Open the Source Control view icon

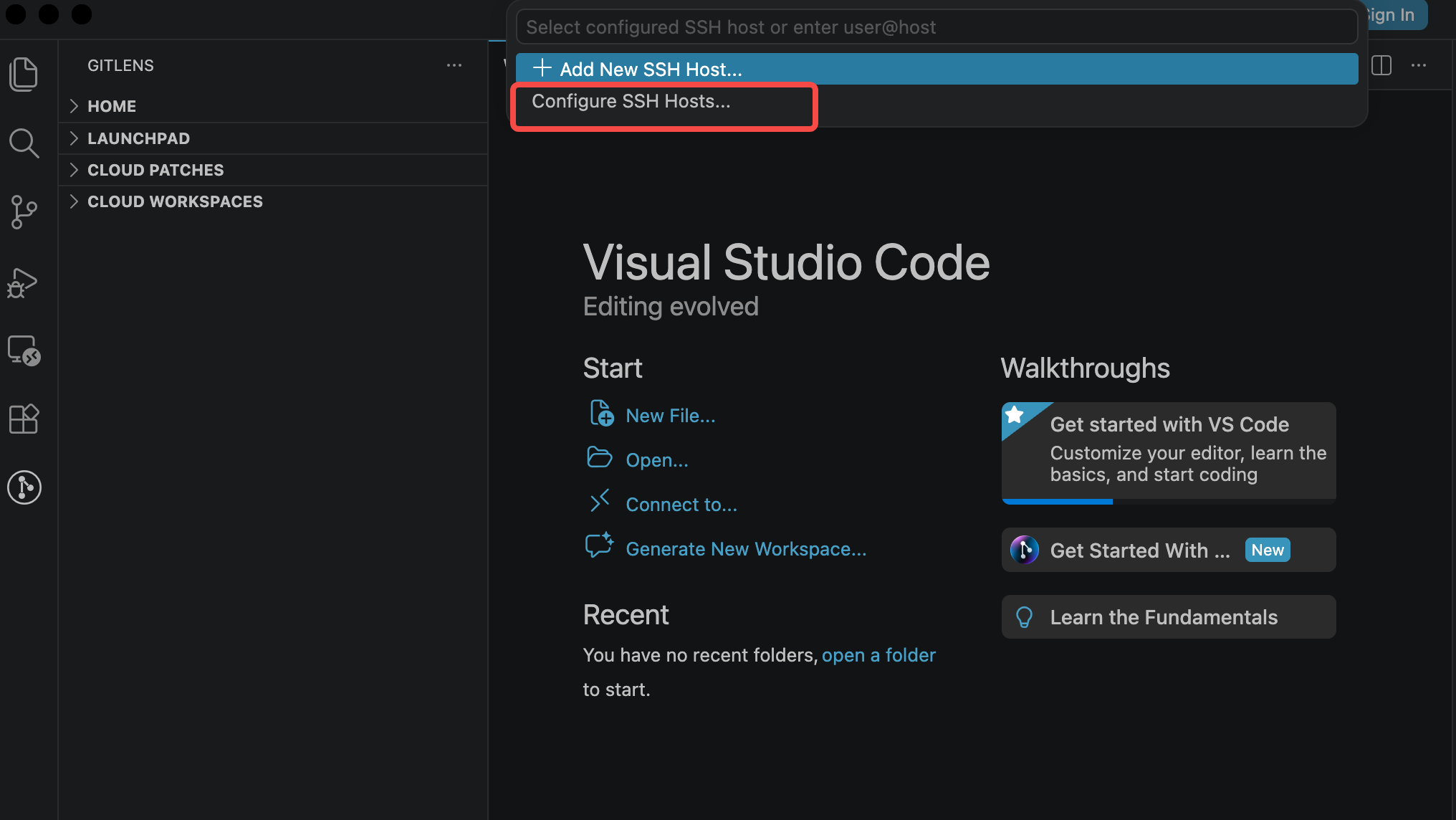[24, 212]
